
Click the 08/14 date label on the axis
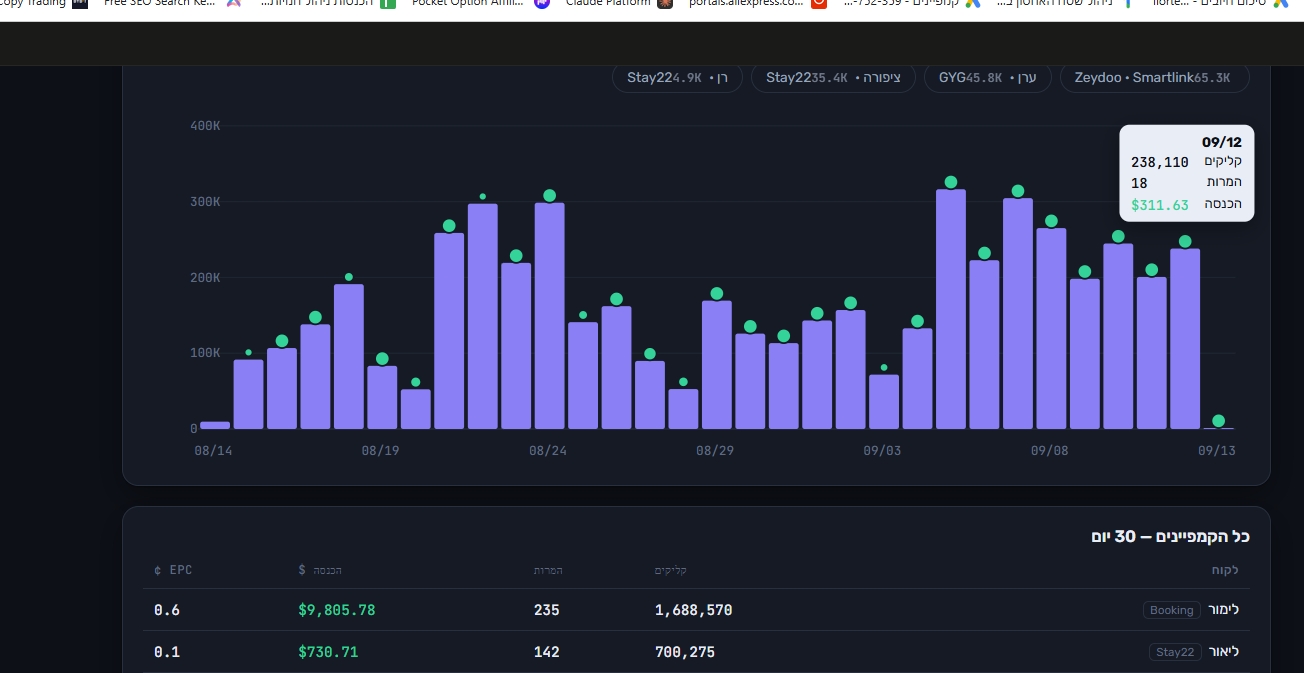(x=213, y=451)
